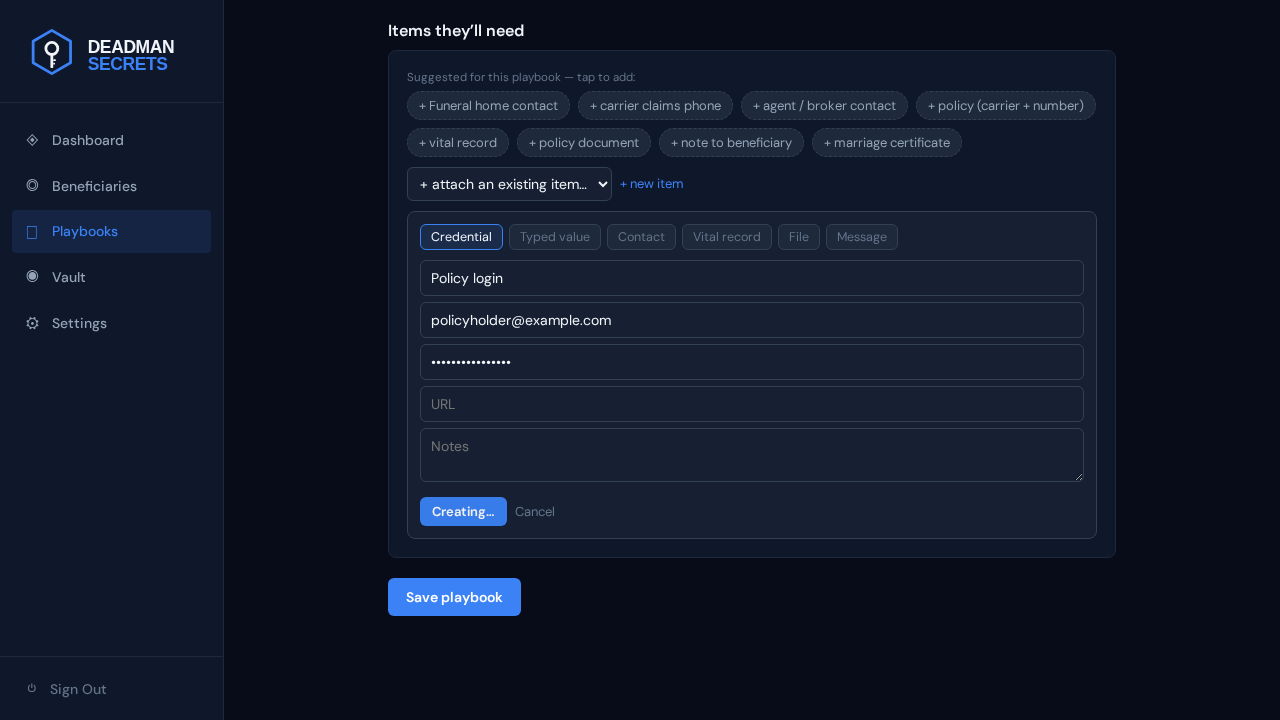
Task: Add the carrier claims phone suggestion chip
Action: point(655,106)
